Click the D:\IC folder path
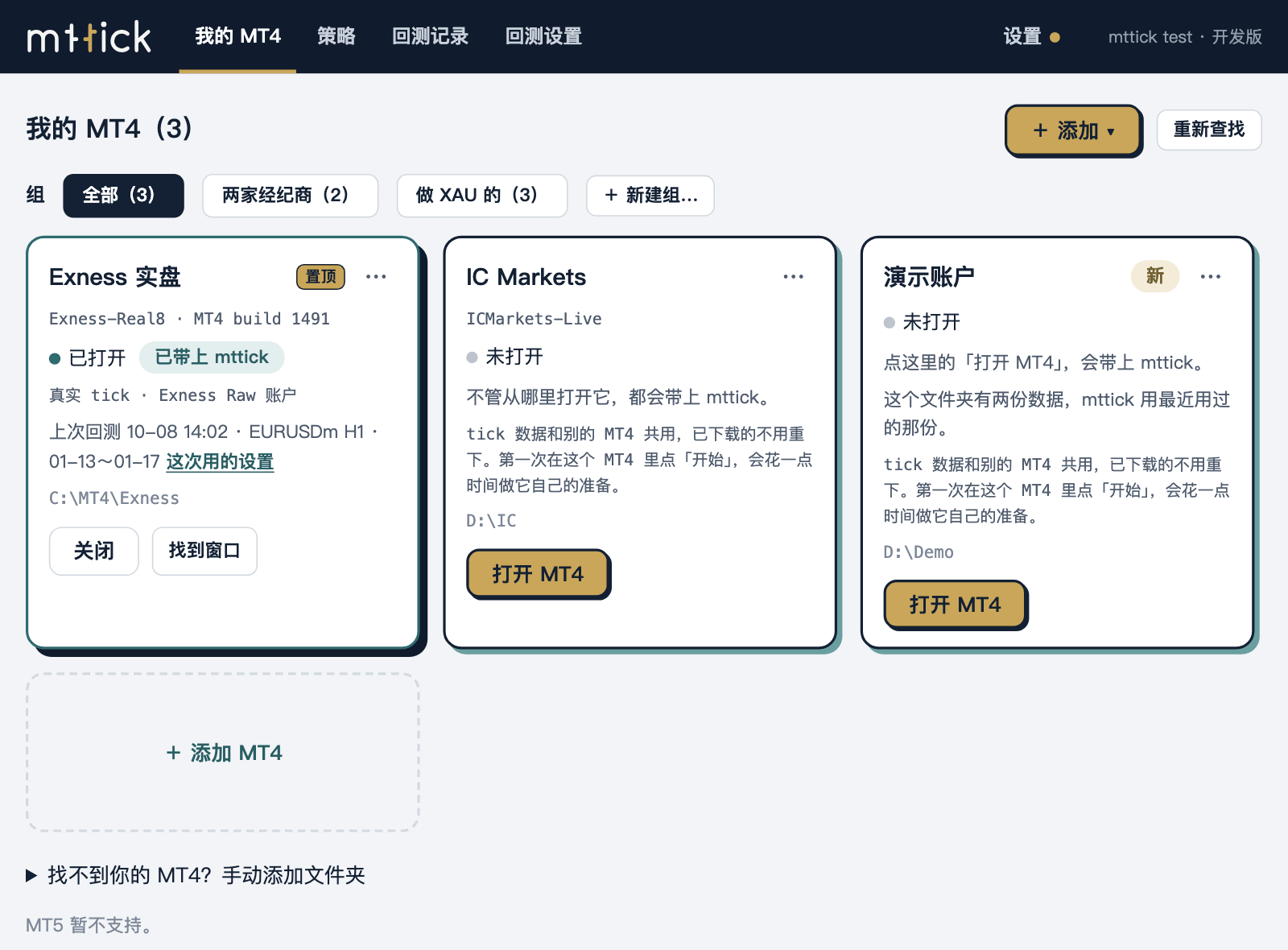The height and width of the screenshot is (950, 1288). 492,521
